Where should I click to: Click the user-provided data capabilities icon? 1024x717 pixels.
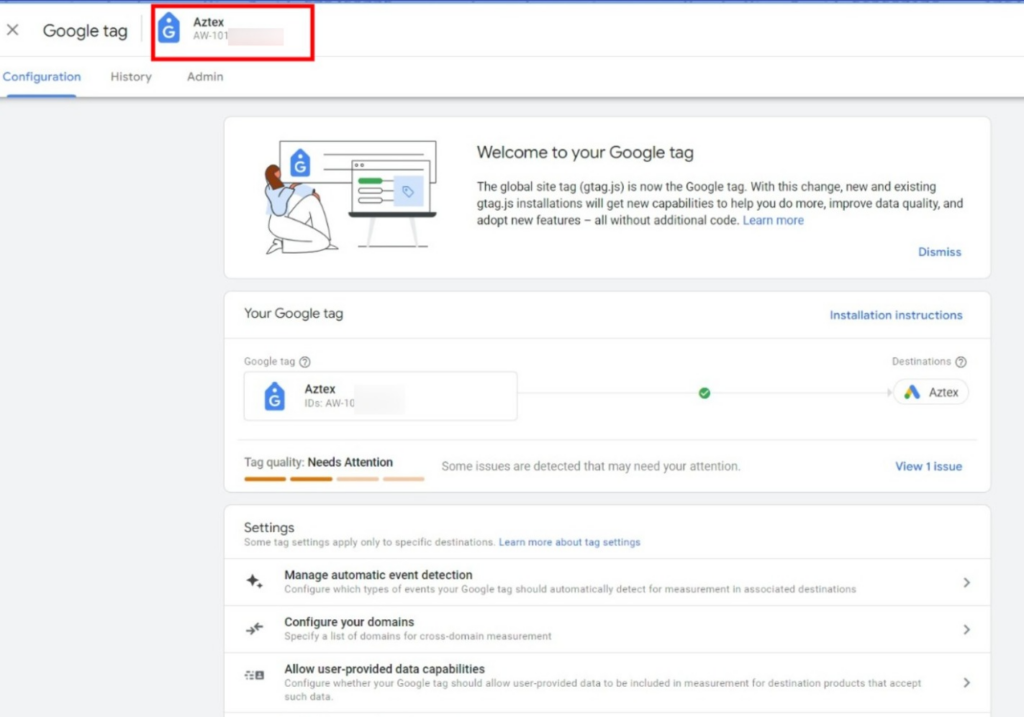tap(254, 676)
